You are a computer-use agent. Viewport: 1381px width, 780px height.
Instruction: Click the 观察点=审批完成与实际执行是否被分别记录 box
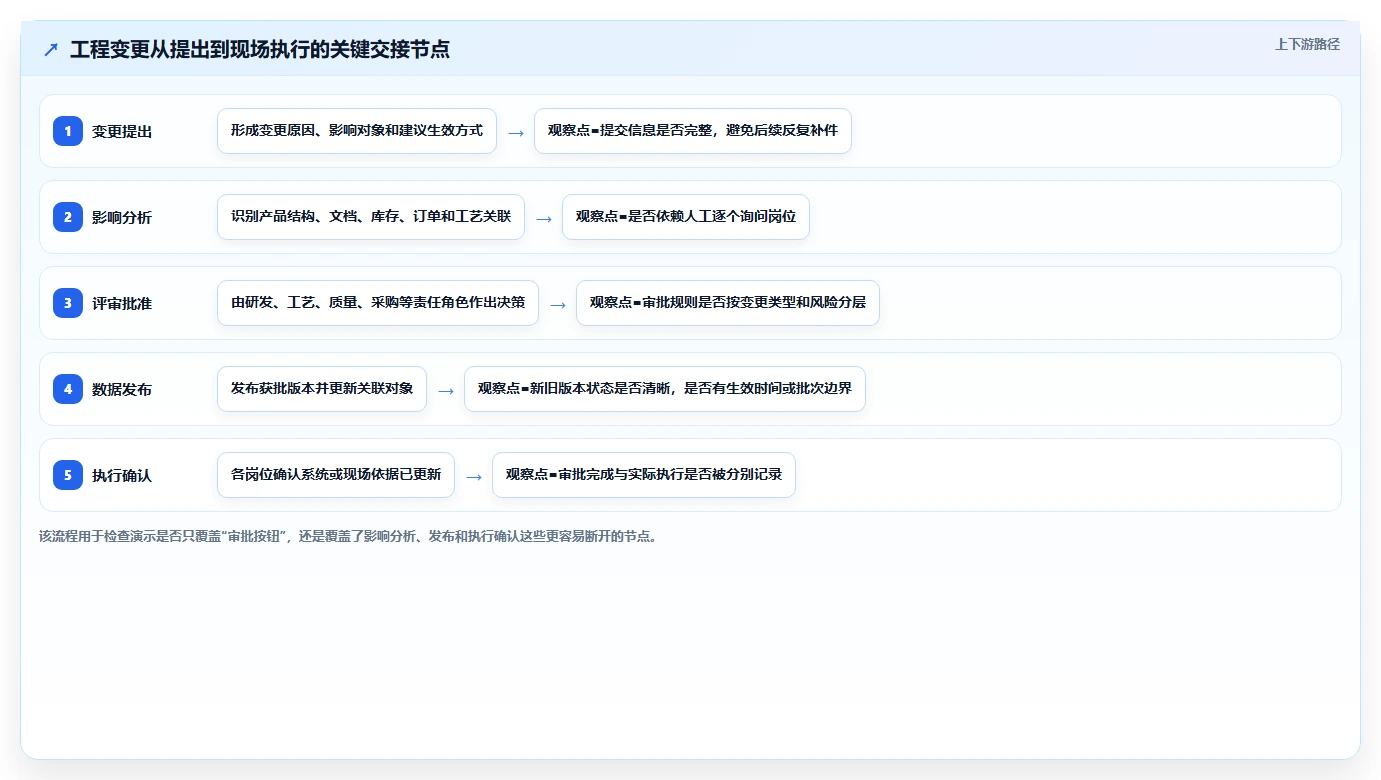(644, 475)
